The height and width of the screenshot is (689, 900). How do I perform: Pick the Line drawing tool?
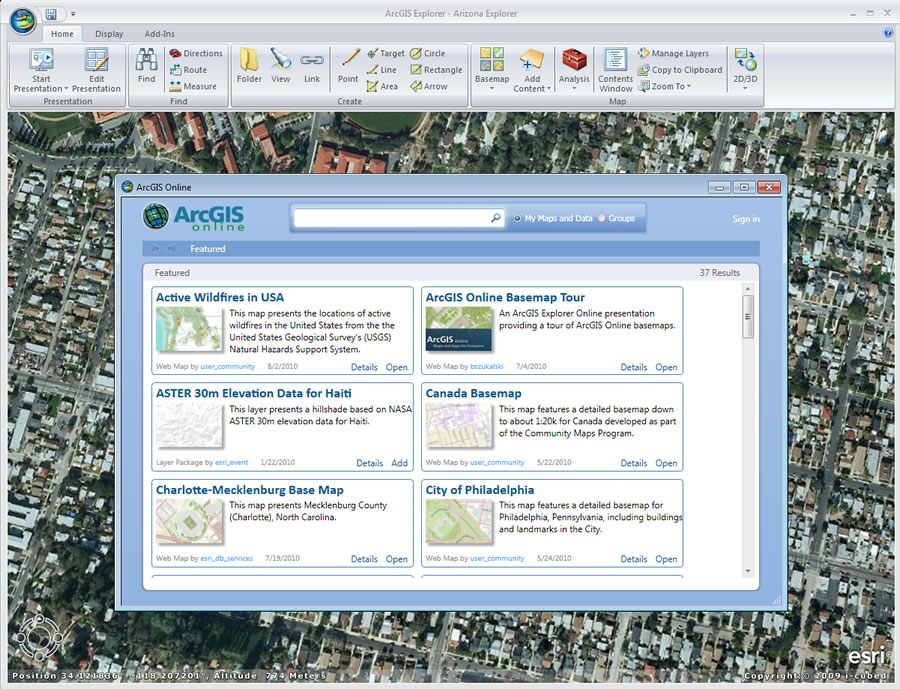382,70
